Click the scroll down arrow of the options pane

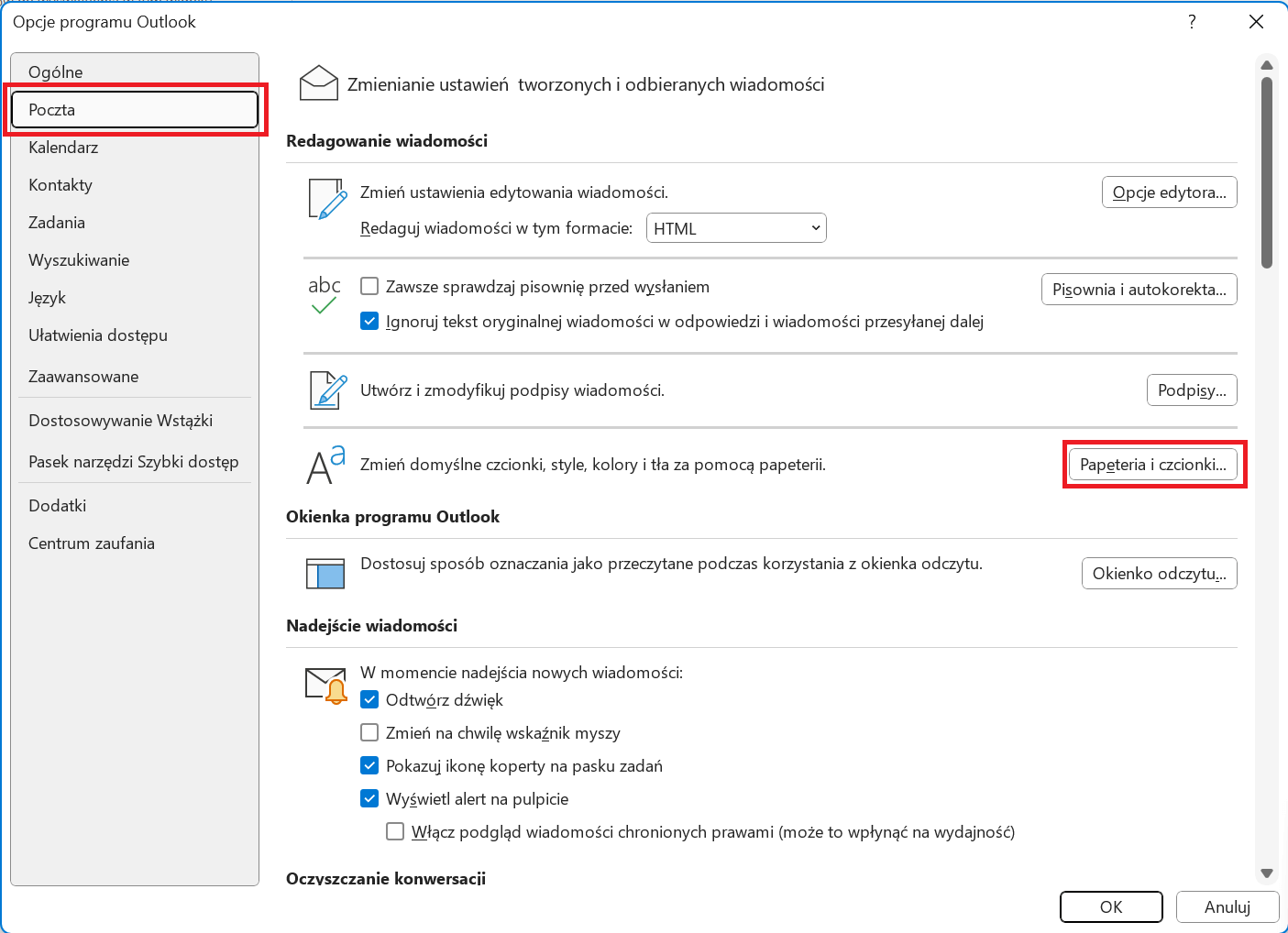(1267, 873)
